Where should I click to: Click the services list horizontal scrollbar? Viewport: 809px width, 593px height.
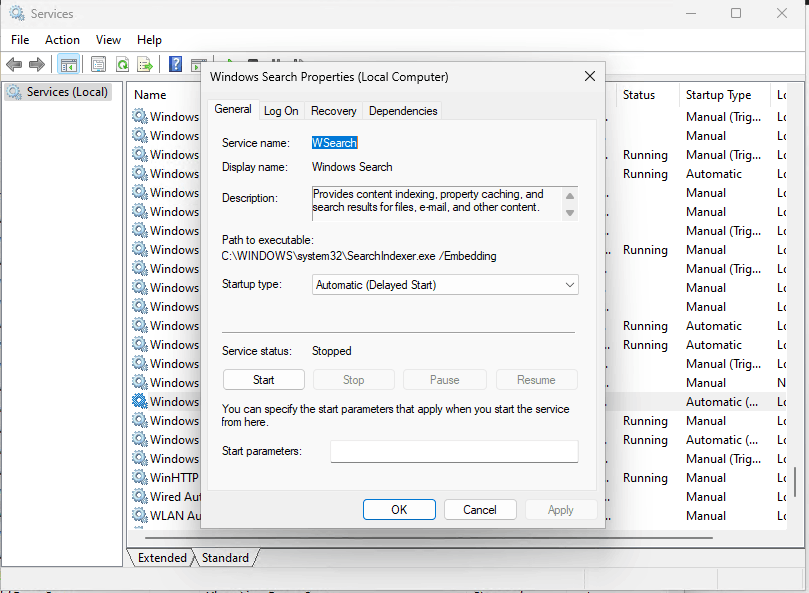[x=429, y=538]
